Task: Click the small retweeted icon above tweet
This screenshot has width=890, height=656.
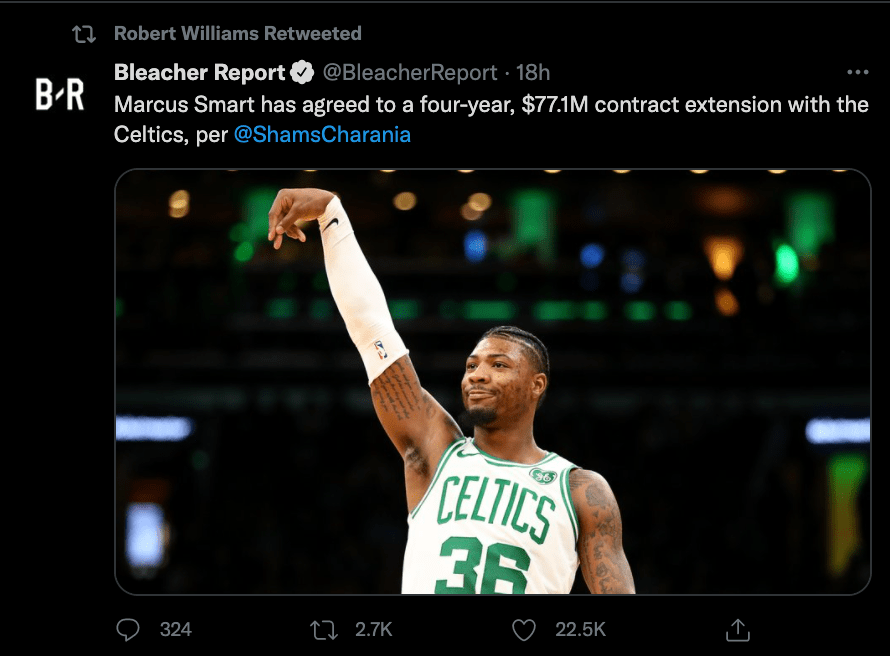Action: [x=84, y=34]
